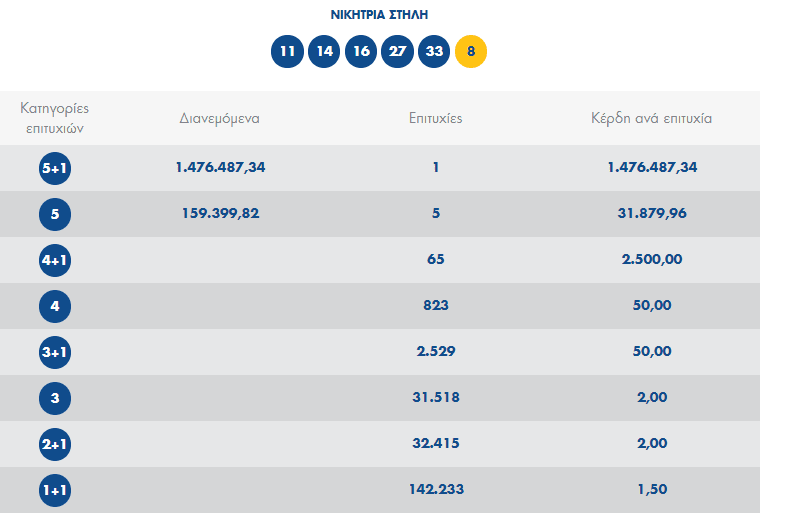
Task: Select the 4+1 category badge
Action: pyautogui.click(x=55, y=260)
